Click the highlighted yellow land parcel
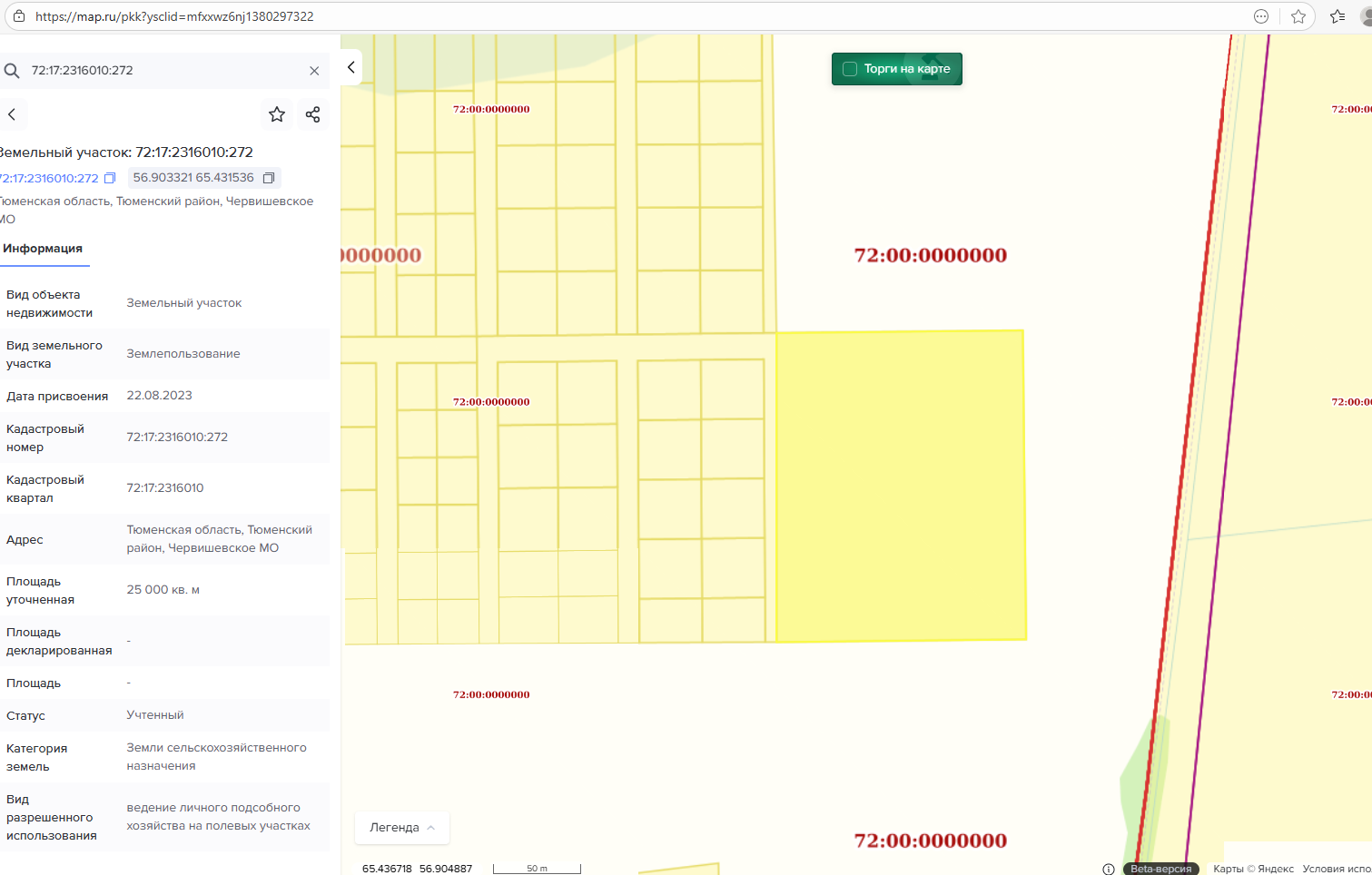 [900, 486]
